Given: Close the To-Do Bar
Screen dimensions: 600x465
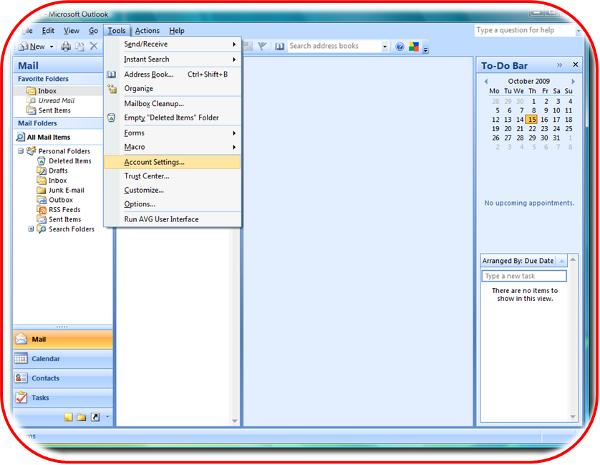Looking at the screenshot, I should coord(576,65).
